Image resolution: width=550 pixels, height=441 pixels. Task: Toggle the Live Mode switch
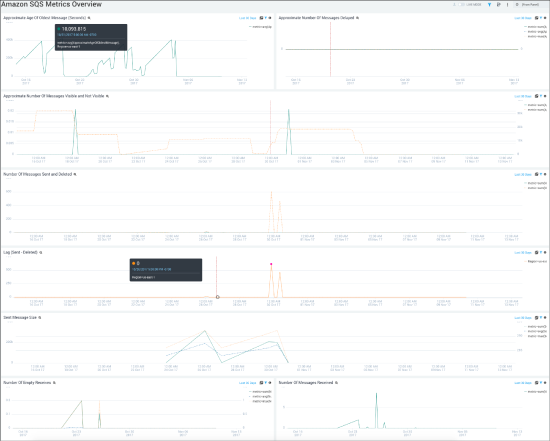tap(462, 5)
